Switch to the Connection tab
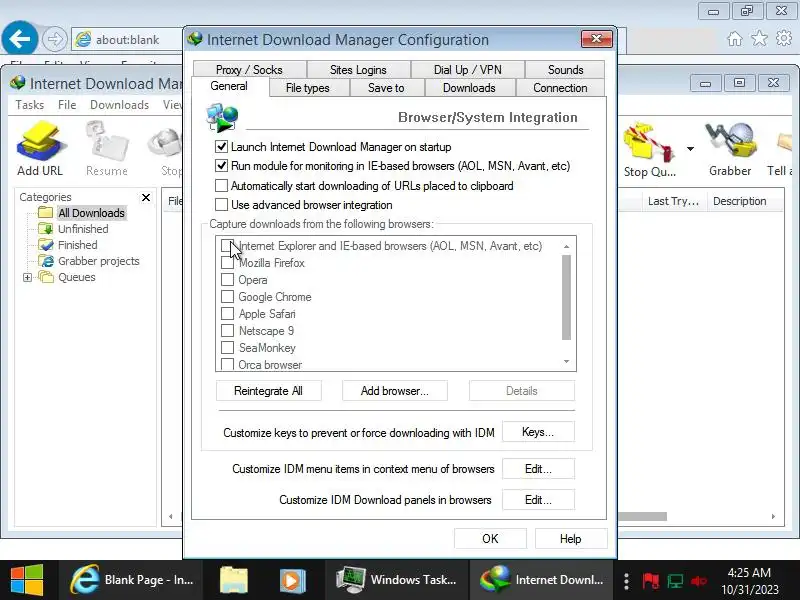Image resolution: width=800 pixels, height=600 pixels. pyautogui.click(x=560, y=88)
